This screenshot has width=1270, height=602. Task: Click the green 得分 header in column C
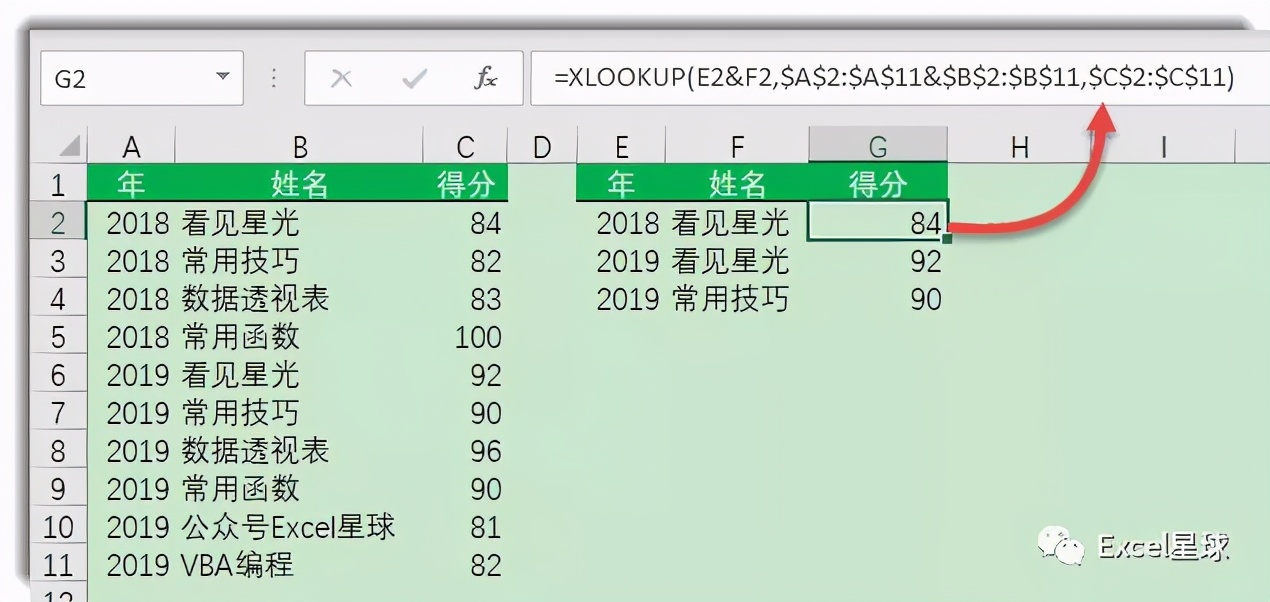(x=465, y=184)
